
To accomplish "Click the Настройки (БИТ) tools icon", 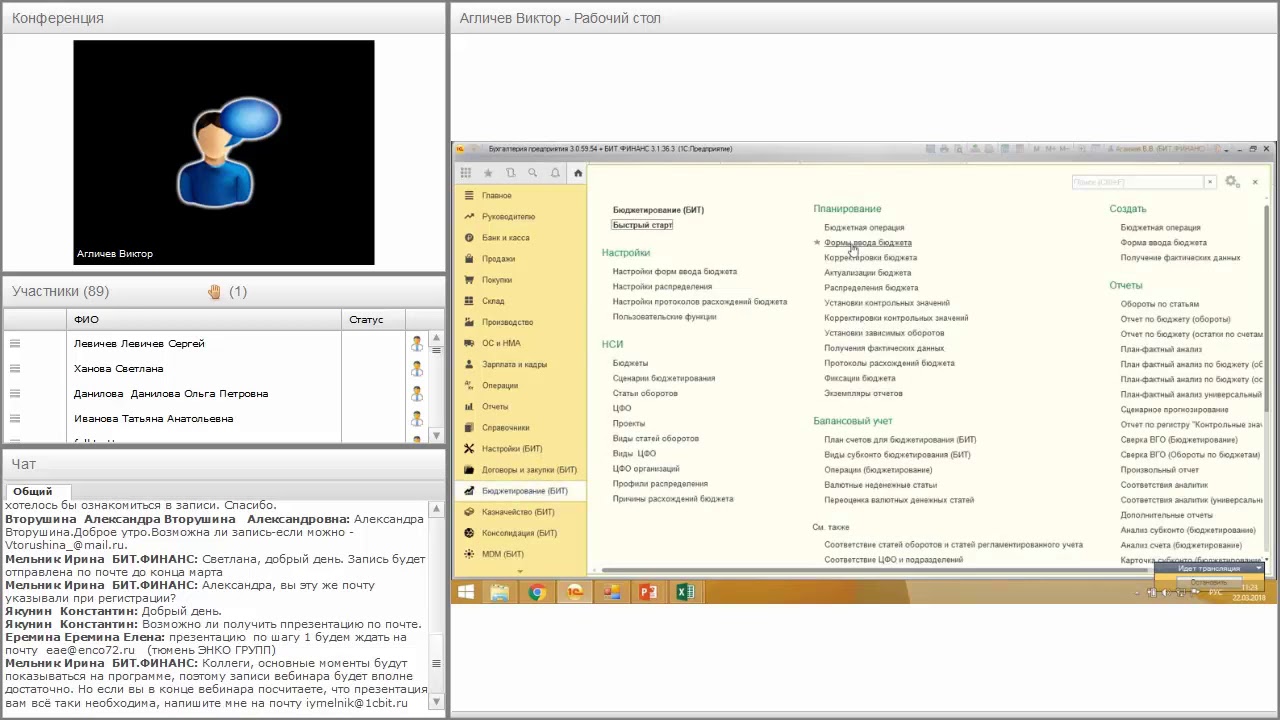I will point(469,449).
